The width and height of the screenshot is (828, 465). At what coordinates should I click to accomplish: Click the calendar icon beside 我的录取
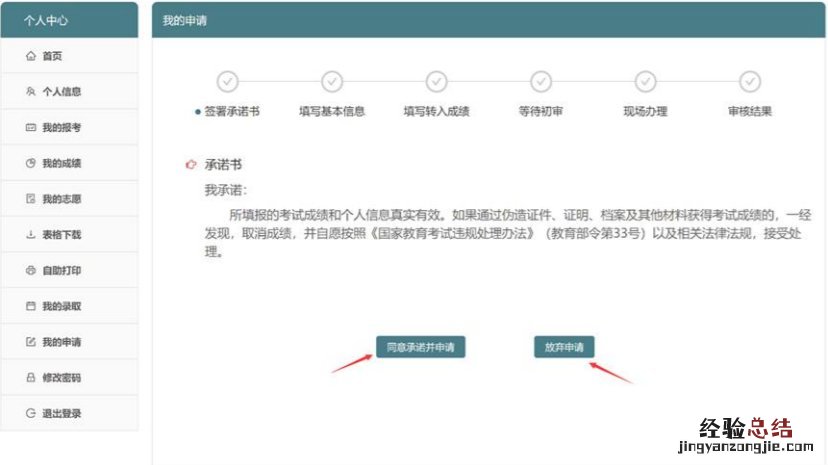pyautogui.click(x=31, y=306)
